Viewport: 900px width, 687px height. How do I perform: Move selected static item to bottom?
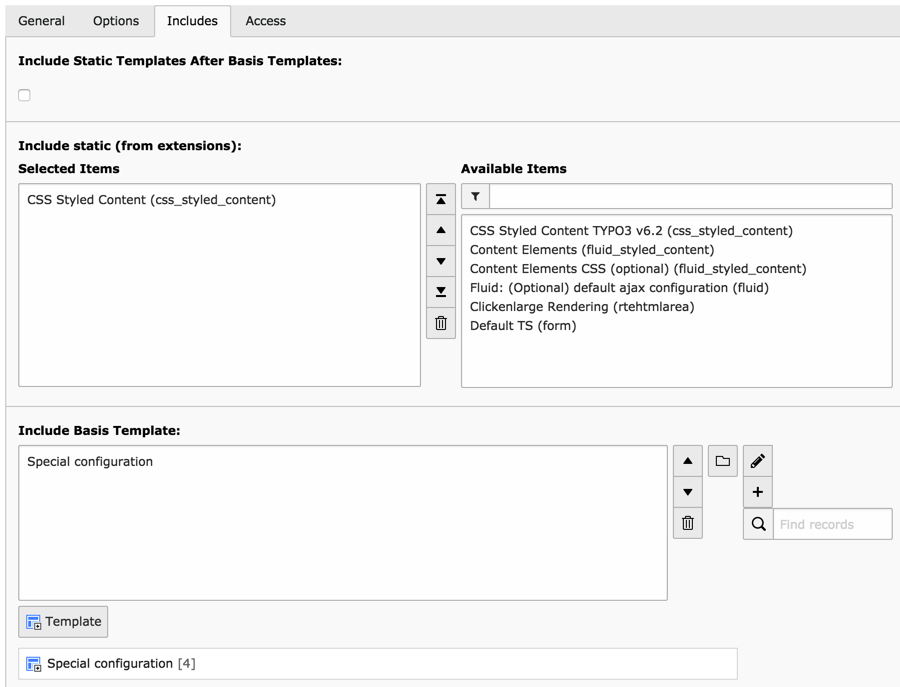(x=441, y=292)
